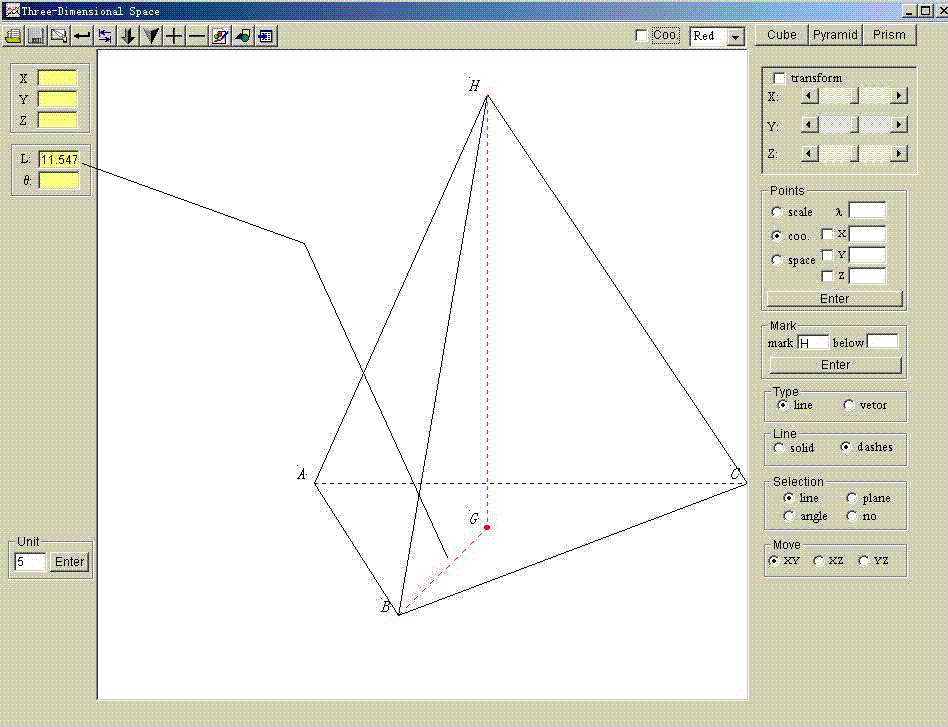The image size is (948, 727).
Task: Click Enter button in Points group
Action: (834, 299)
